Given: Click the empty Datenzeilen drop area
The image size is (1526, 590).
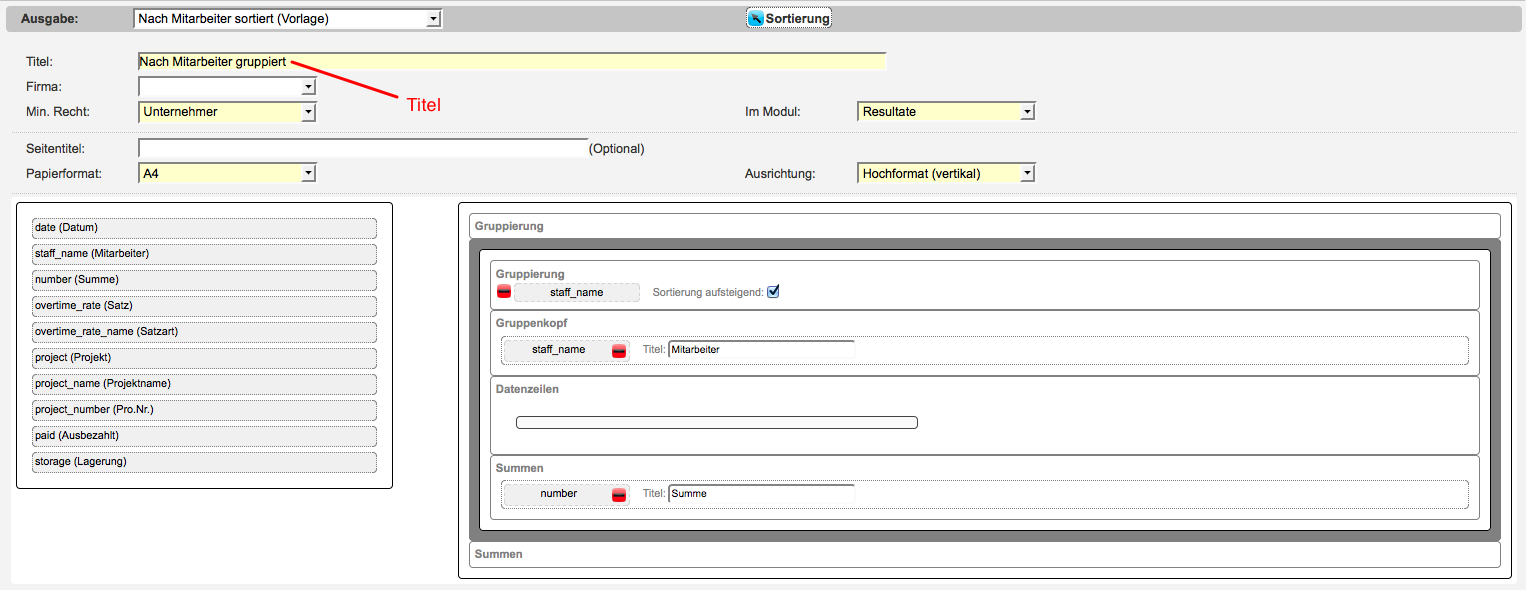Looking at the screenshot, I should click(716, 423).
